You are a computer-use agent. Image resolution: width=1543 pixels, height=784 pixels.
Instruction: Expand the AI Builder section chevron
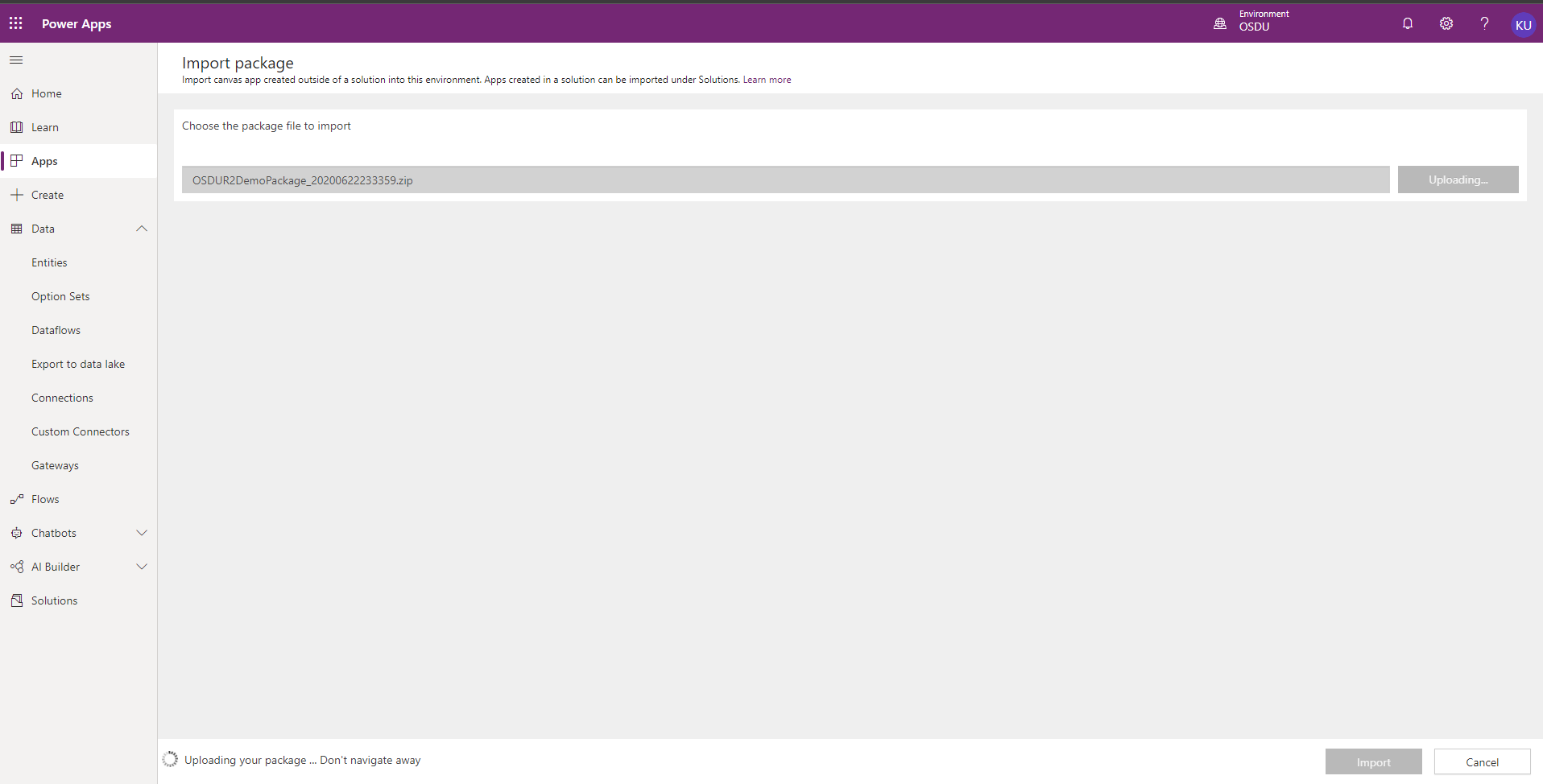coord(142,567)
